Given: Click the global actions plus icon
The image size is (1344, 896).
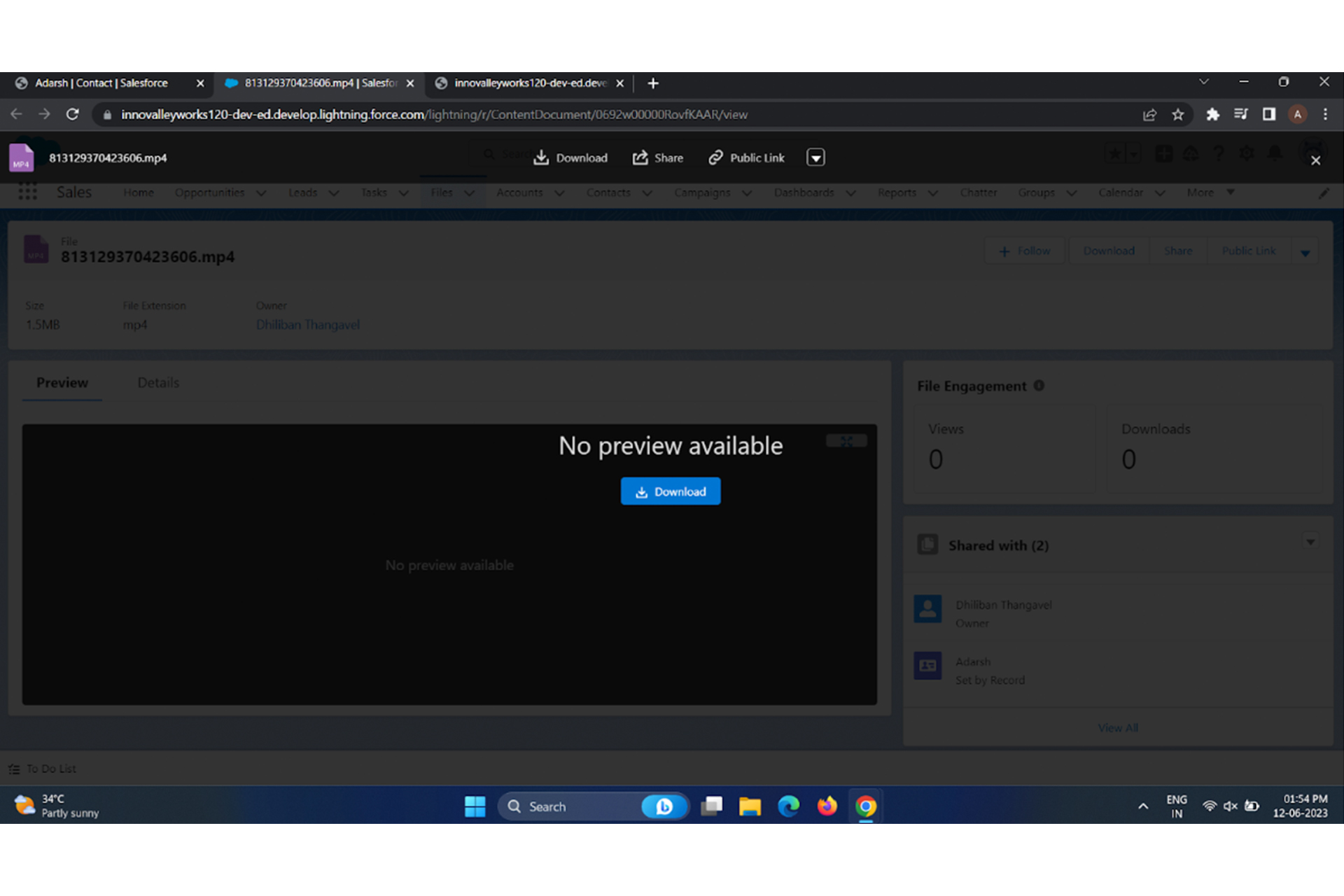Looking at the screenshot, I should coord(1163,153).
